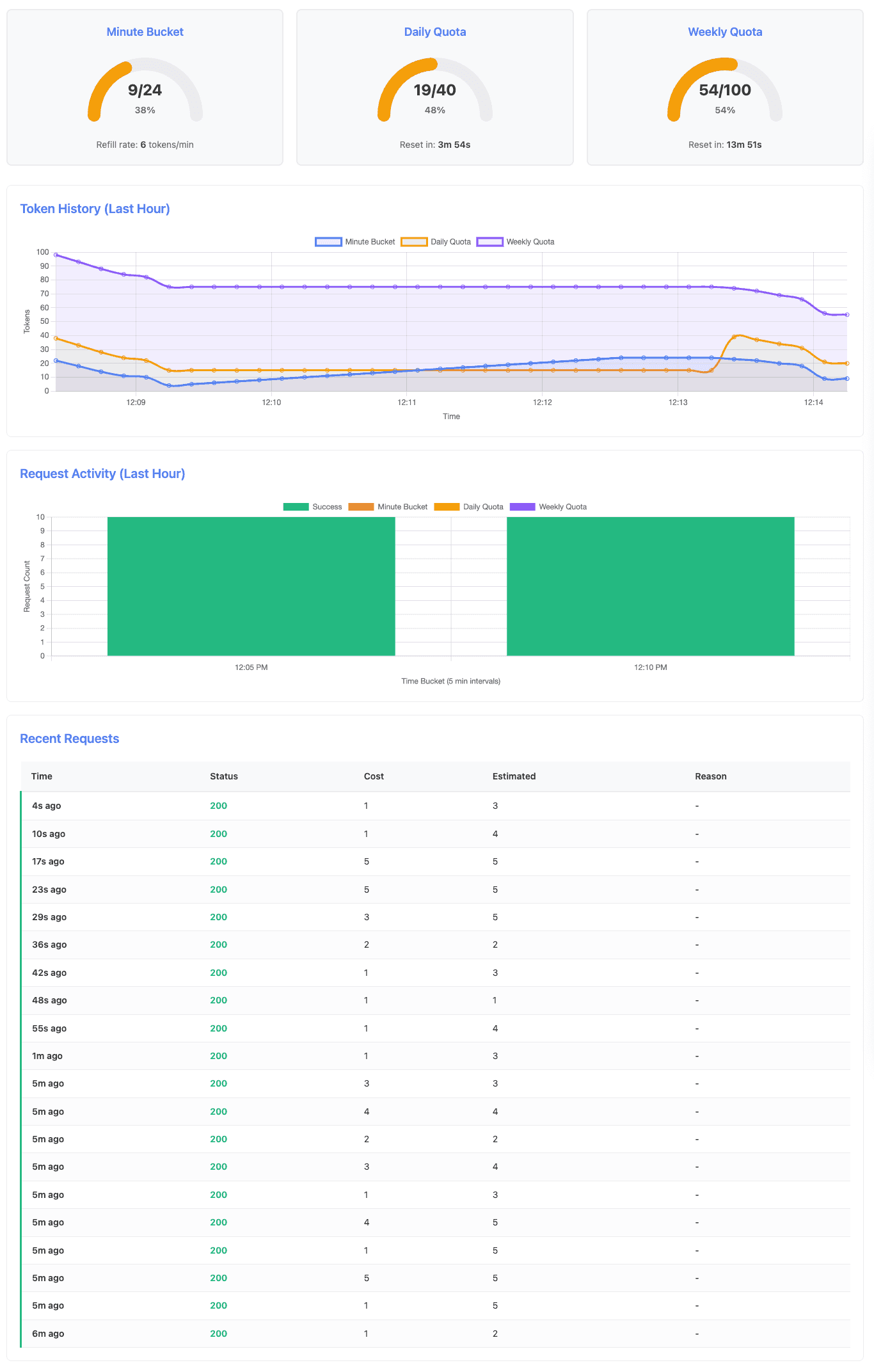
Task: Open the Daily Quota card heading
Action: [x=435, y=32]
